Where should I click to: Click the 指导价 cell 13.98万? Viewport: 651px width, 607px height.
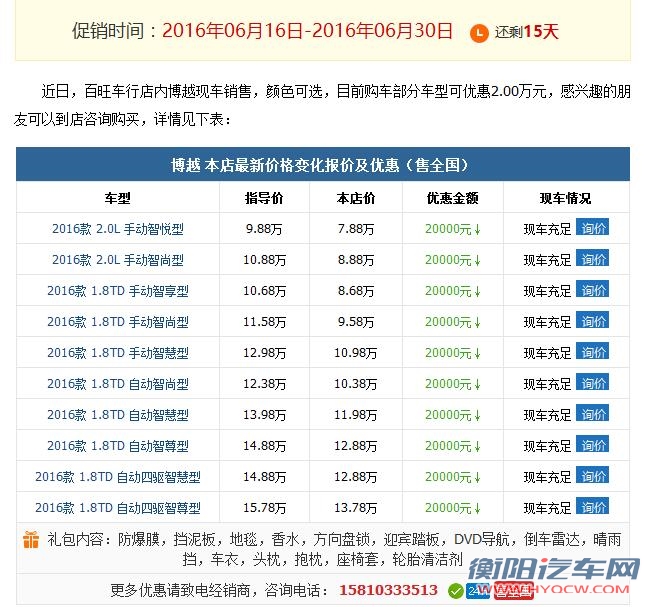[264, 415]
